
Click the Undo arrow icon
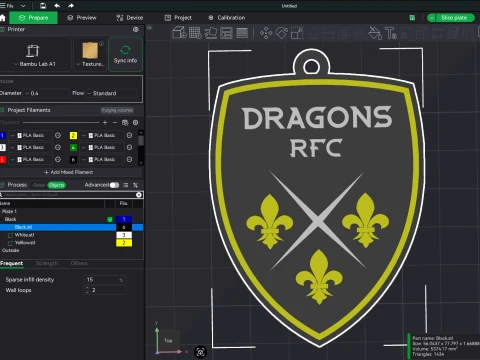[57, 6]
